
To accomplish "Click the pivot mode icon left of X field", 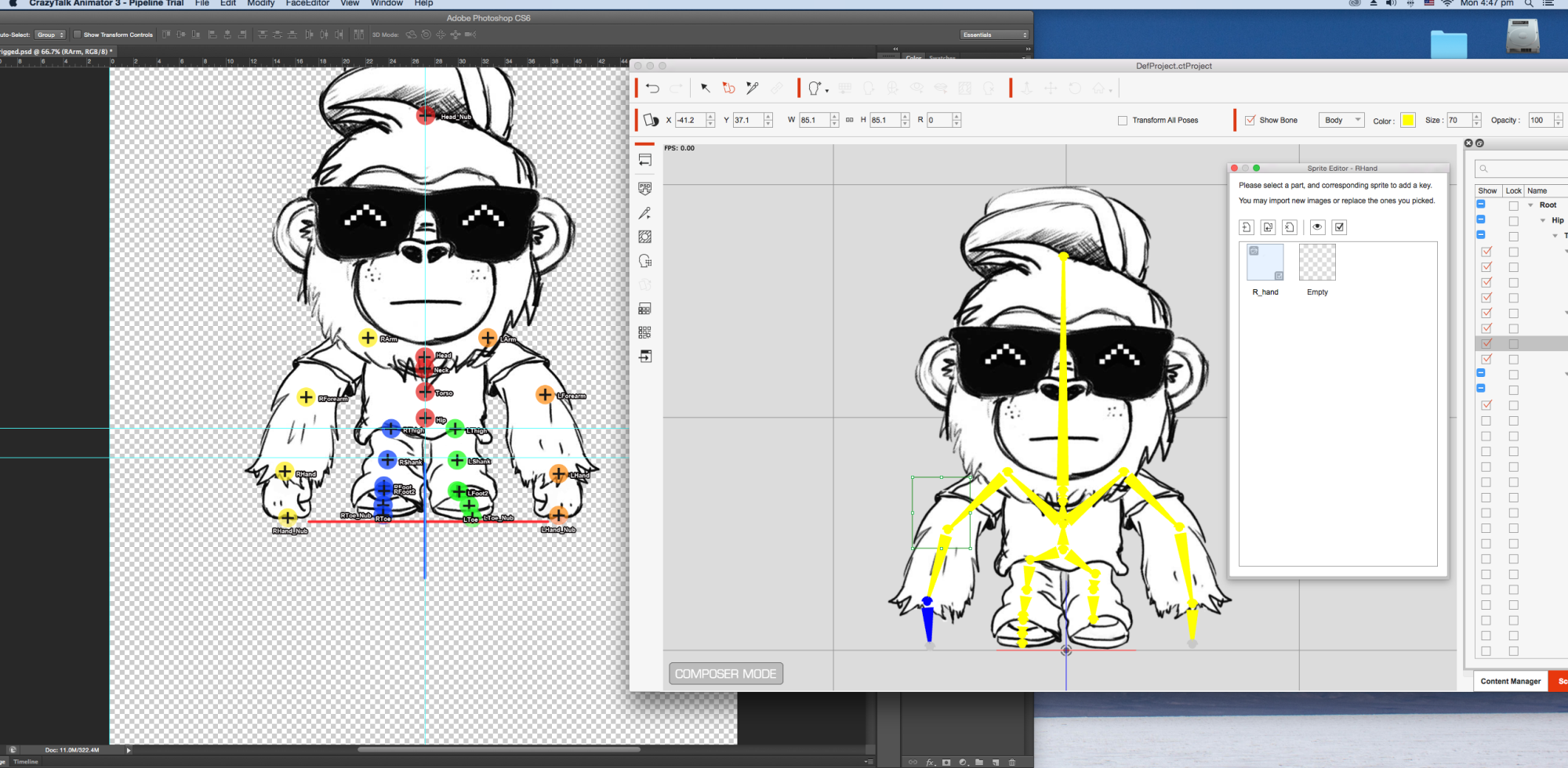I will (x=651, y=120).
